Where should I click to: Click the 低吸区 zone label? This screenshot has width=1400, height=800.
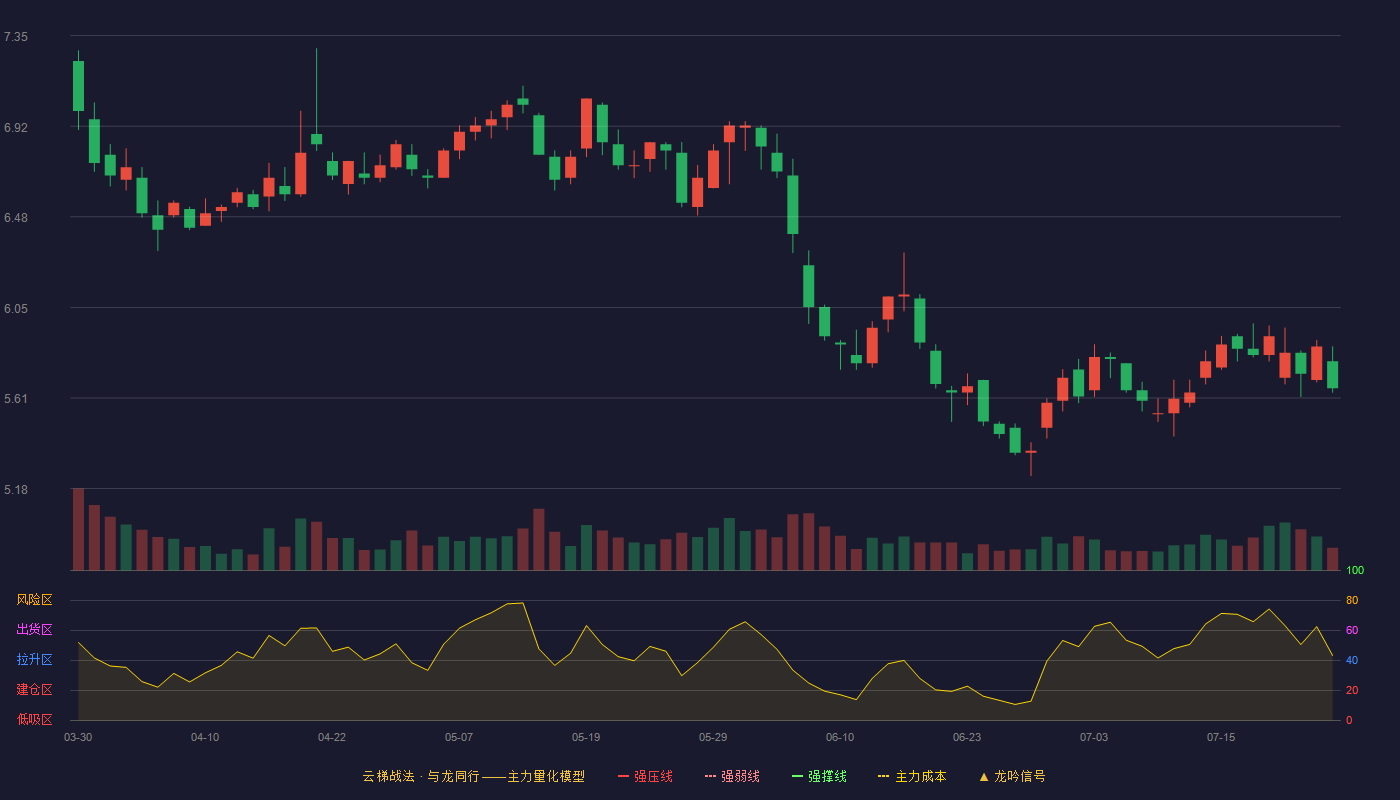(x=34, y=719)
